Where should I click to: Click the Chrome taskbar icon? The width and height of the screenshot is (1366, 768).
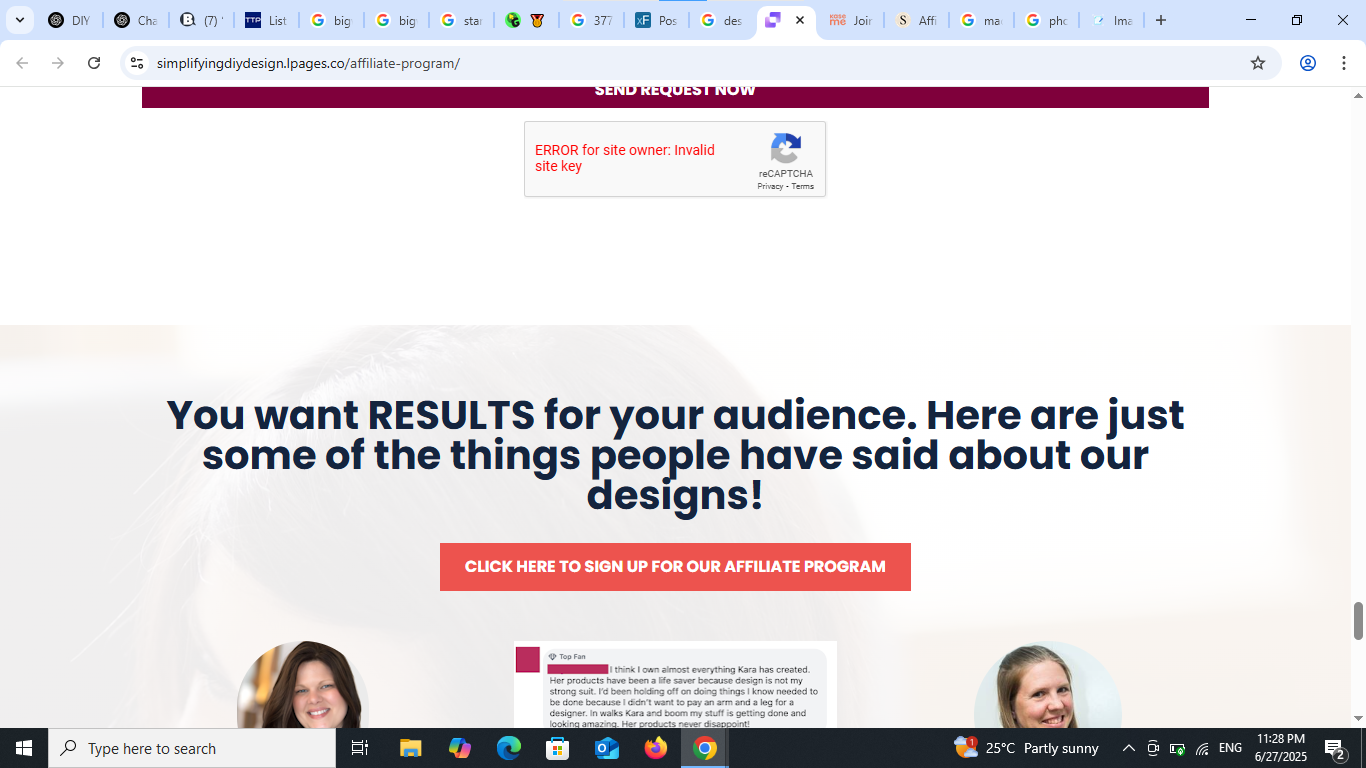pos(705,748)
